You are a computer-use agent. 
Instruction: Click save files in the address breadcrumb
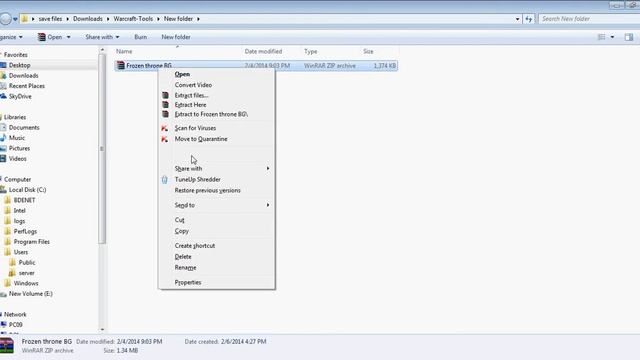pyautogui.click(x=50, y=19)
